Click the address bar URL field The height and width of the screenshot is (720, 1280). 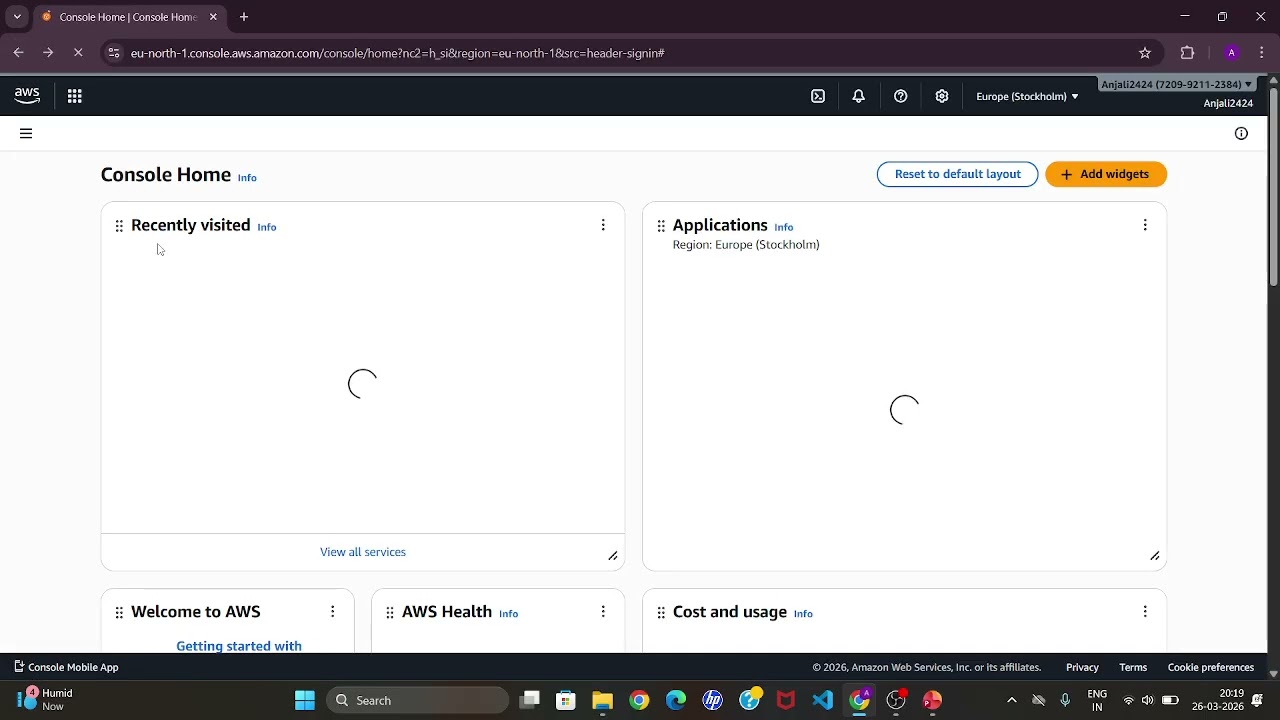630,53
